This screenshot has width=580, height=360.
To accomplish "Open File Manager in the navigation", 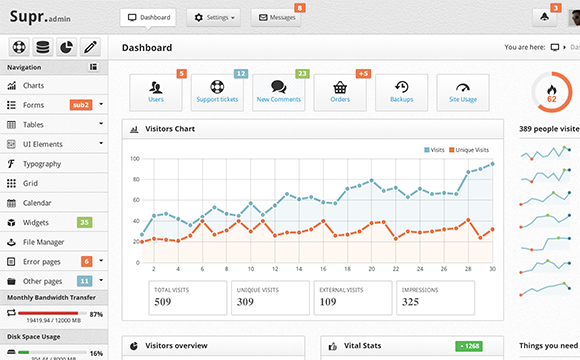I will (54, 242).
